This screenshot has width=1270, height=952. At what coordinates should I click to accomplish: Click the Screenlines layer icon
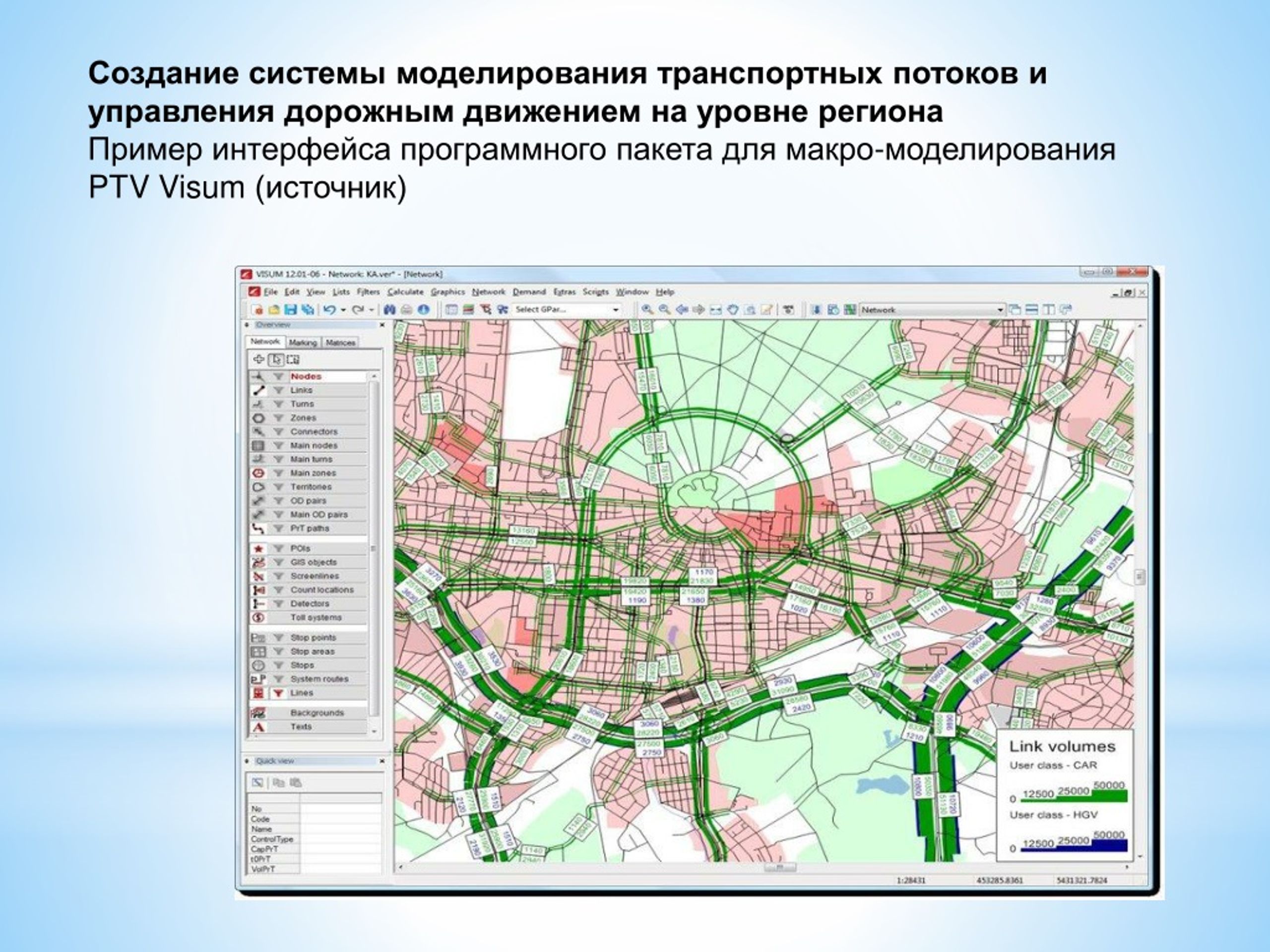pos(259,576)
